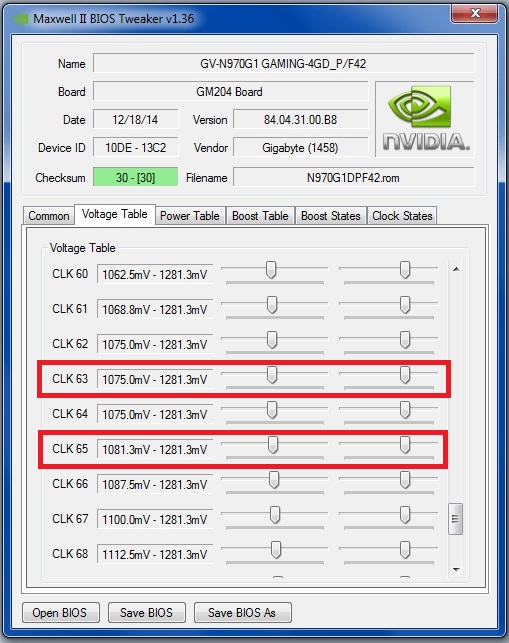
Task: Click the CLK 63 voltage value field
Action: tap(155, 379)
